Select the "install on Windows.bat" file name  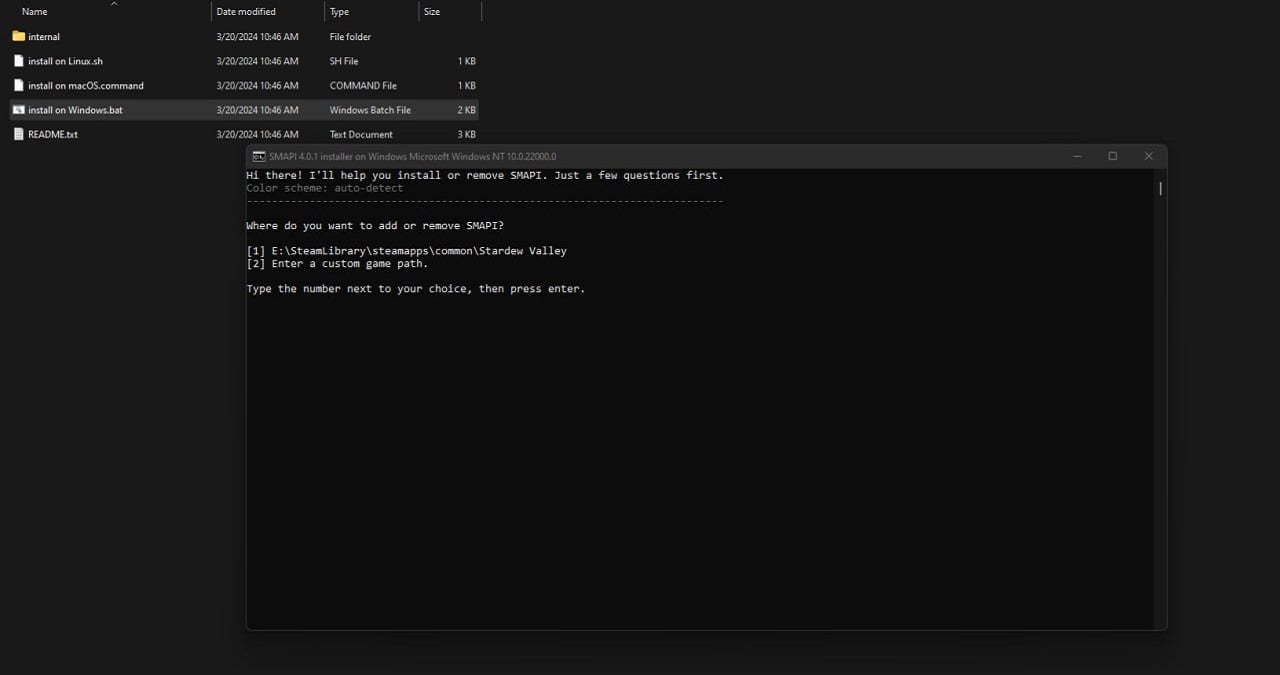point(75,110)
